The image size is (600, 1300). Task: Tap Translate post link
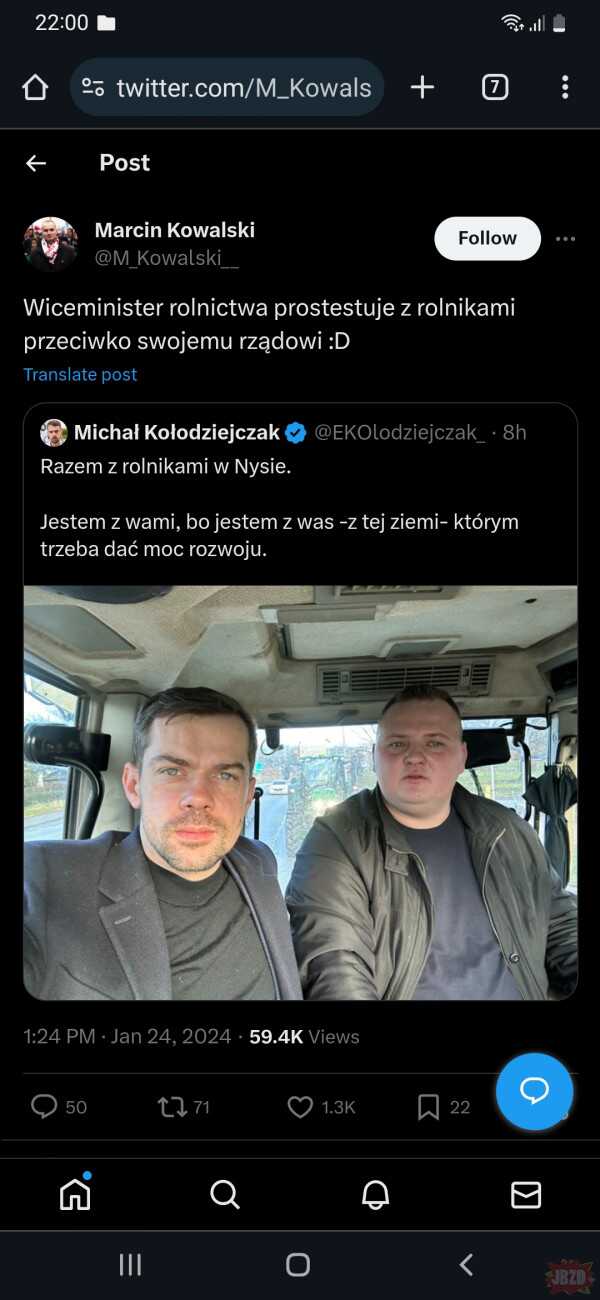(80, 374)
